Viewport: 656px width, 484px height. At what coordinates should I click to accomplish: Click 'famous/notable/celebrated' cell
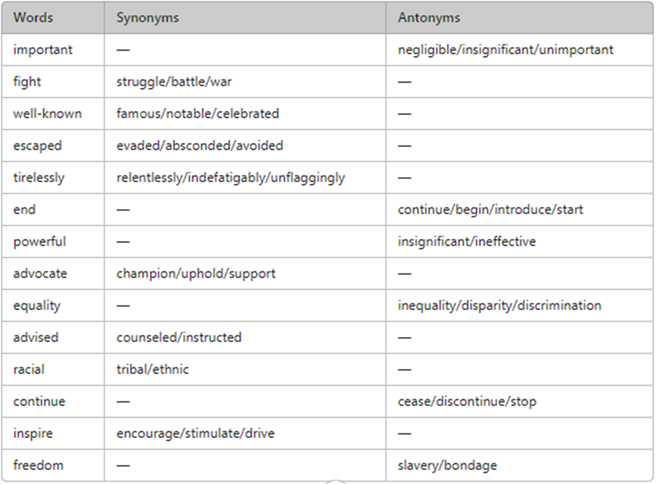(x=197, y=113)
